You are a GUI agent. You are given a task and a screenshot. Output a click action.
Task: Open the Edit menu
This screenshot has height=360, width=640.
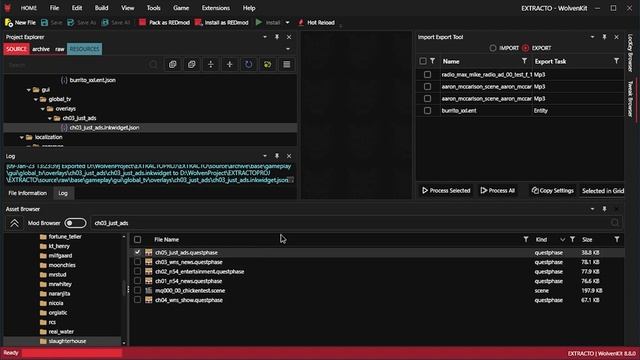click(77, 8)
